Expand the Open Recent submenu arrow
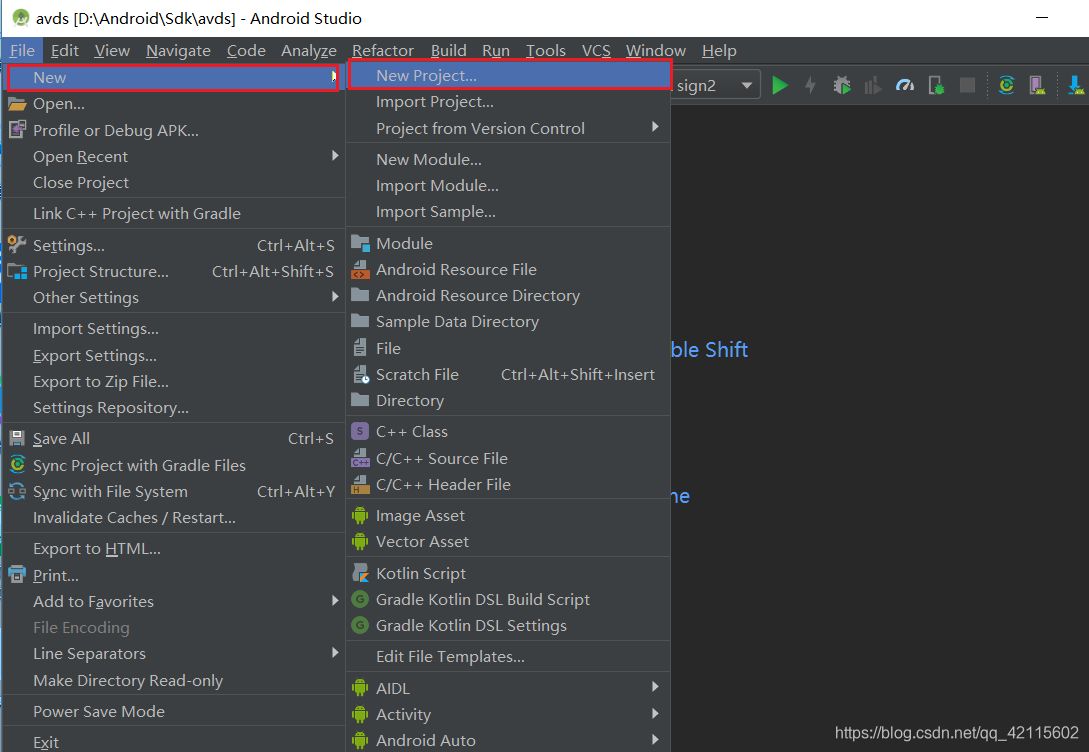This screenshot has width=1089, height=752. pos(335,156)
